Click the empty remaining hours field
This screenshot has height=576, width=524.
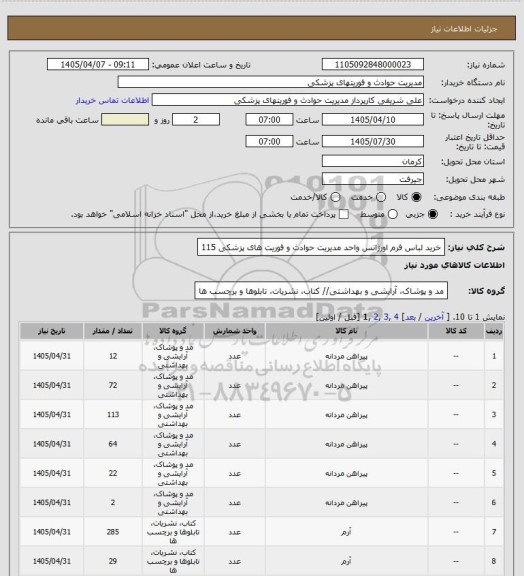[125, 120]
